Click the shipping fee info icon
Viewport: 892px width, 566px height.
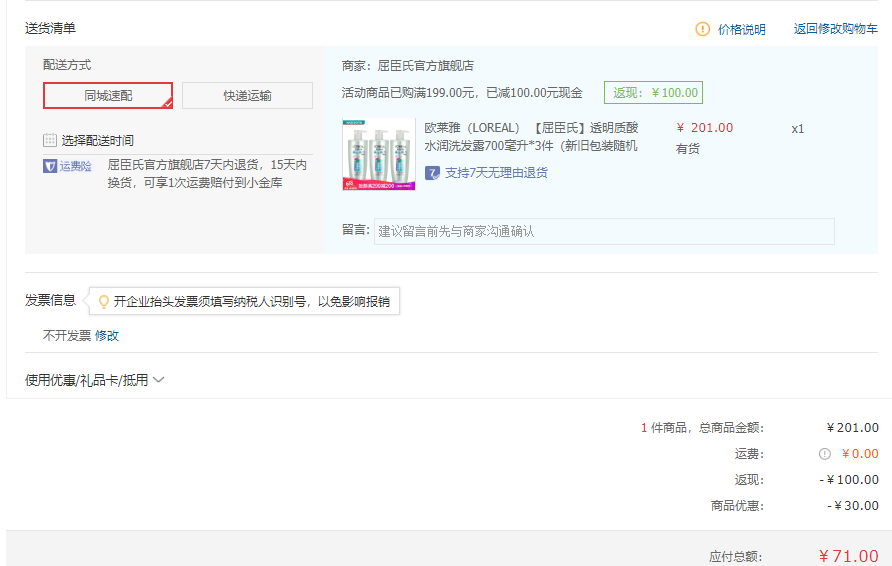(x=825, y=454)
